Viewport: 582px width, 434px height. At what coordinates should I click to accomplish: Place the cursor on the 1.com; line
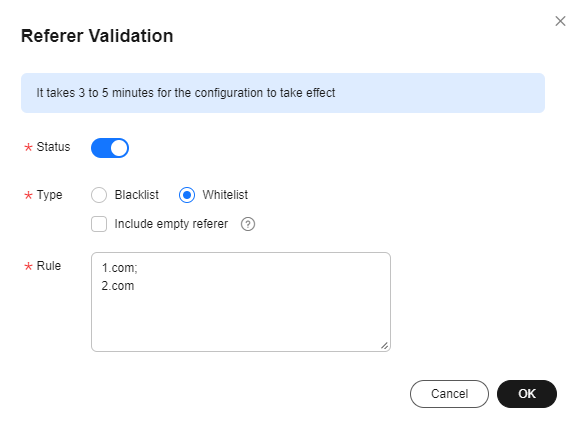[120, 268]
